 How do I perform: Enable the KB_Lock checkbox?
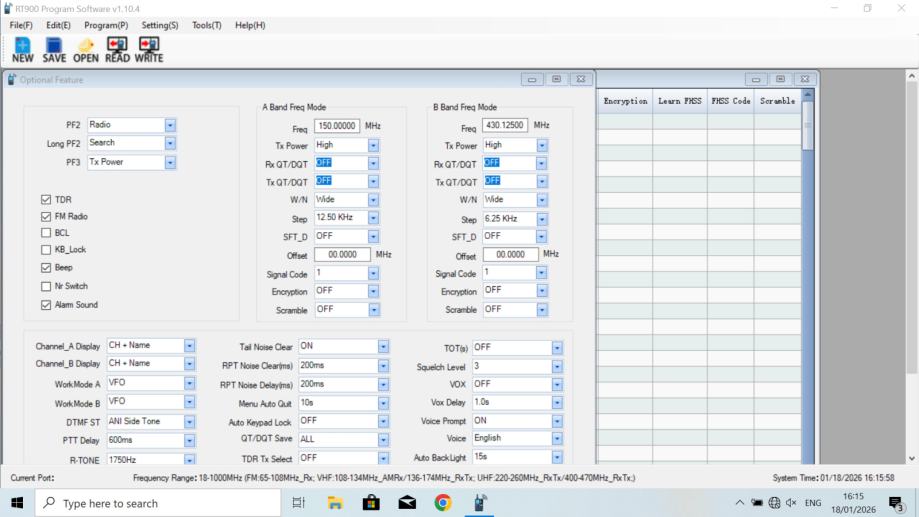pyautogui.click(x=46, y=250)
